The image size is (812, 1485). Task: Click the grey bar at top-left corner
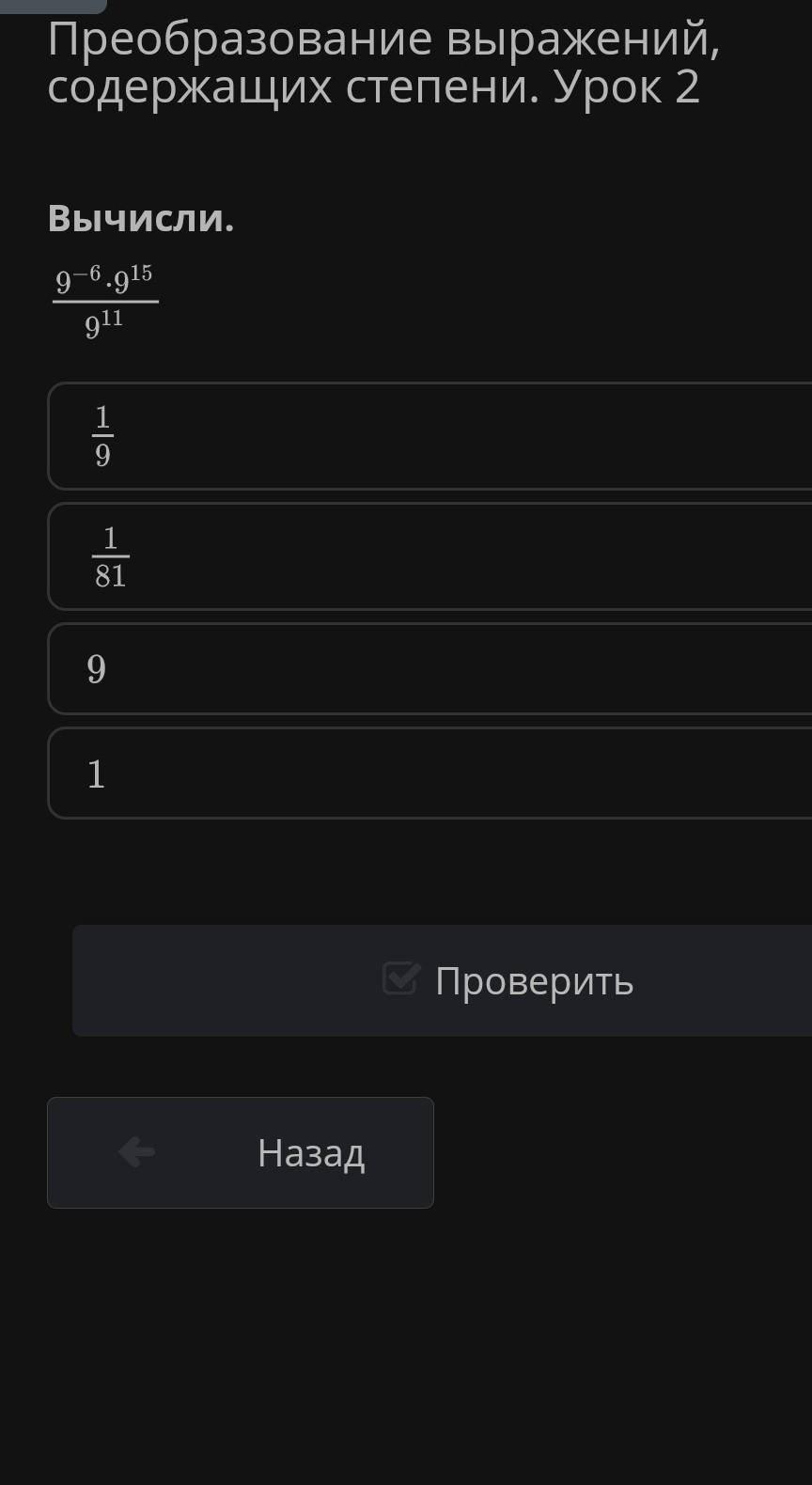(53, 6)
